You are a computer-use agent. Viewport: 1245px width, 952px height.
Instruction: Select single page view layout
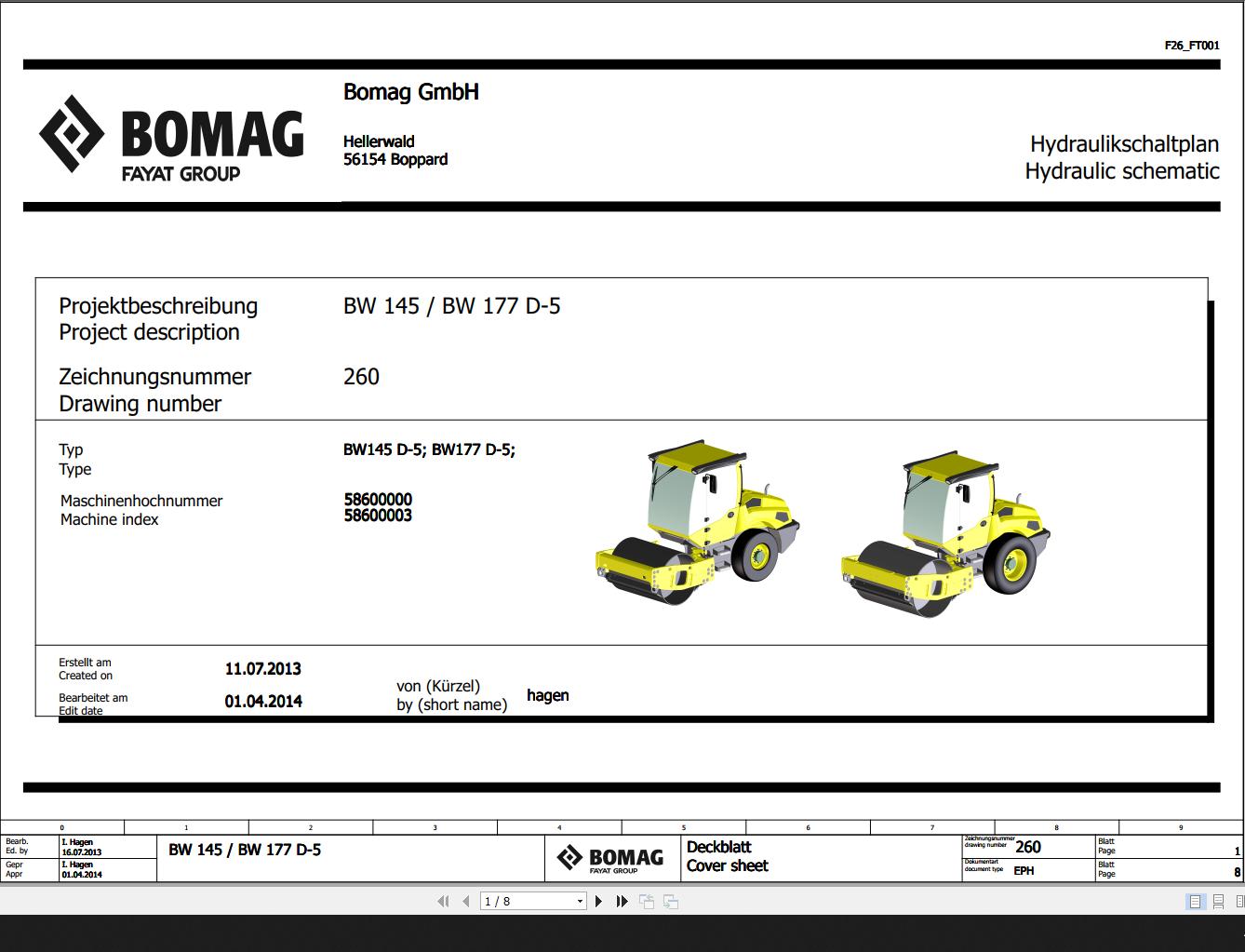pos(1196,901)
